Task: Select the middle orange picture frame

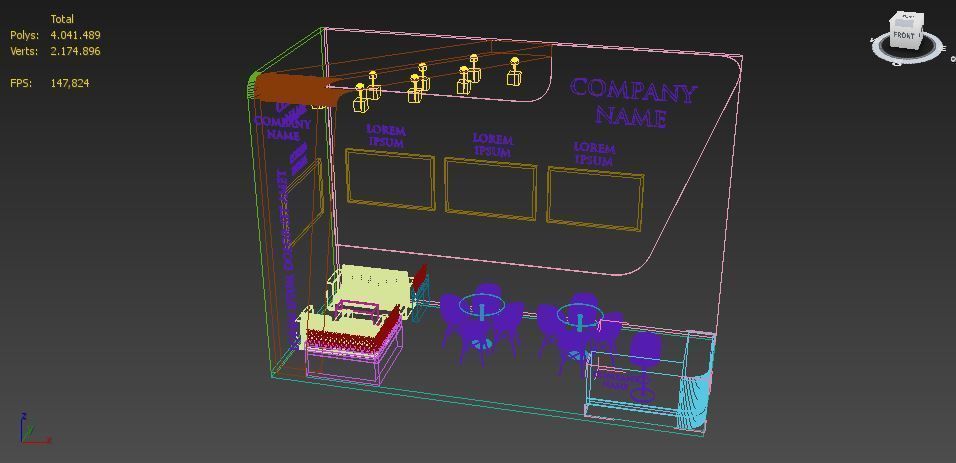Action: point(490,188)
